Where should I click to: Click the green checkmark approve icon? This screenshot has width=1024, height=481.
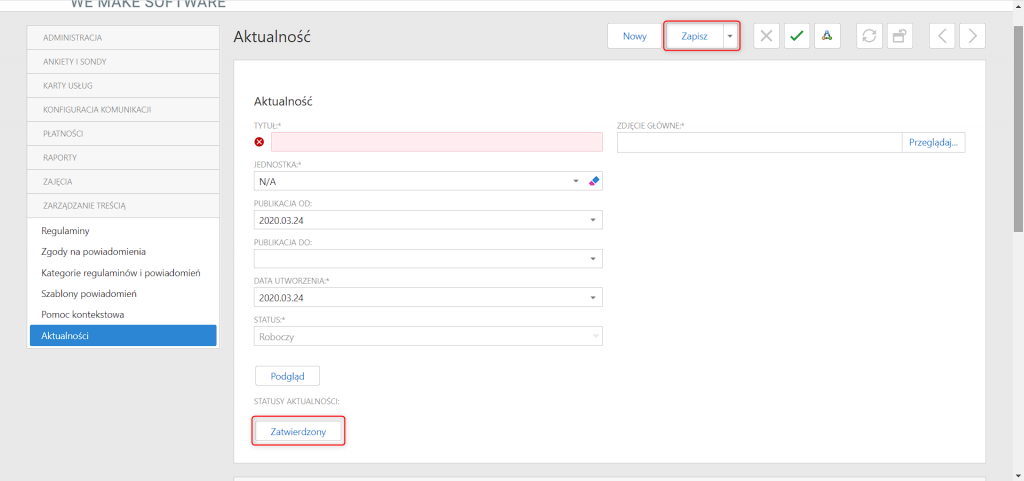point(797,37)
